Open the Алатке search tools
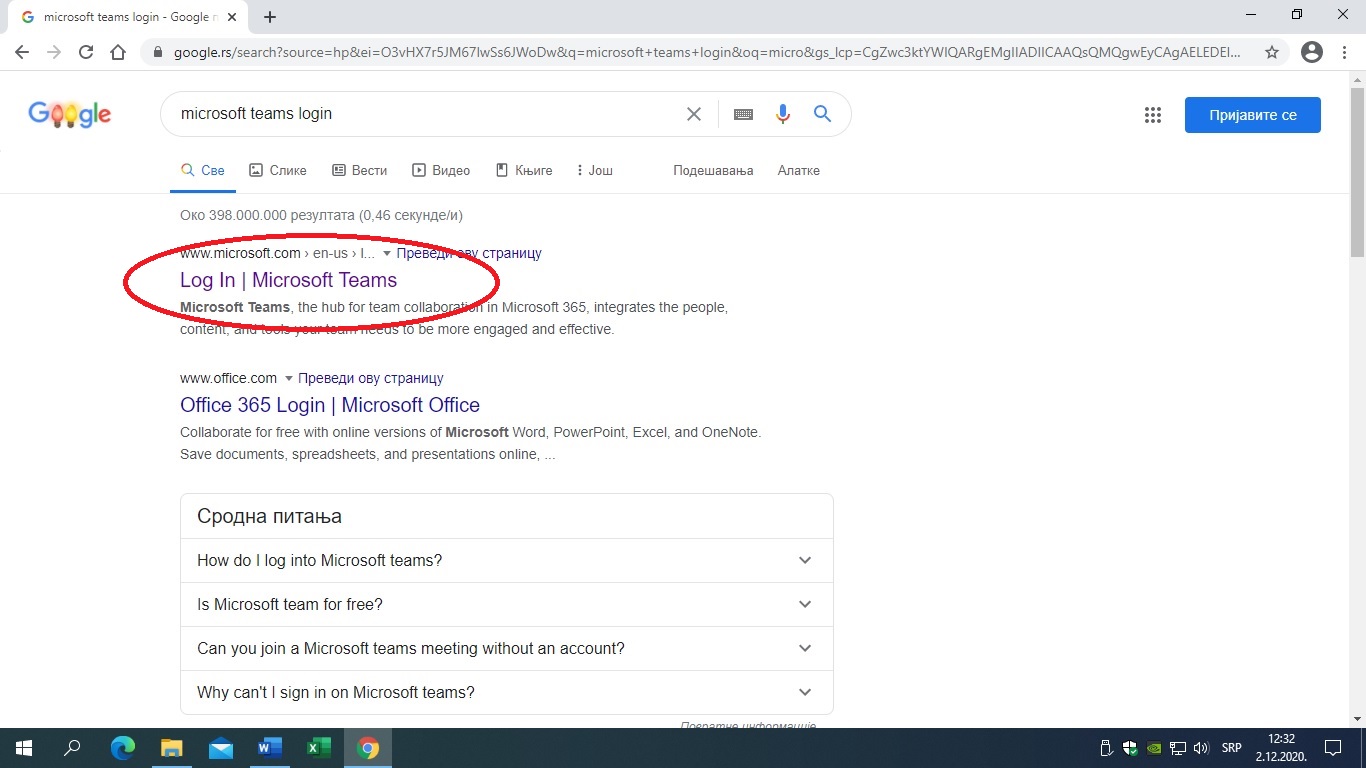 pos(799,171)
